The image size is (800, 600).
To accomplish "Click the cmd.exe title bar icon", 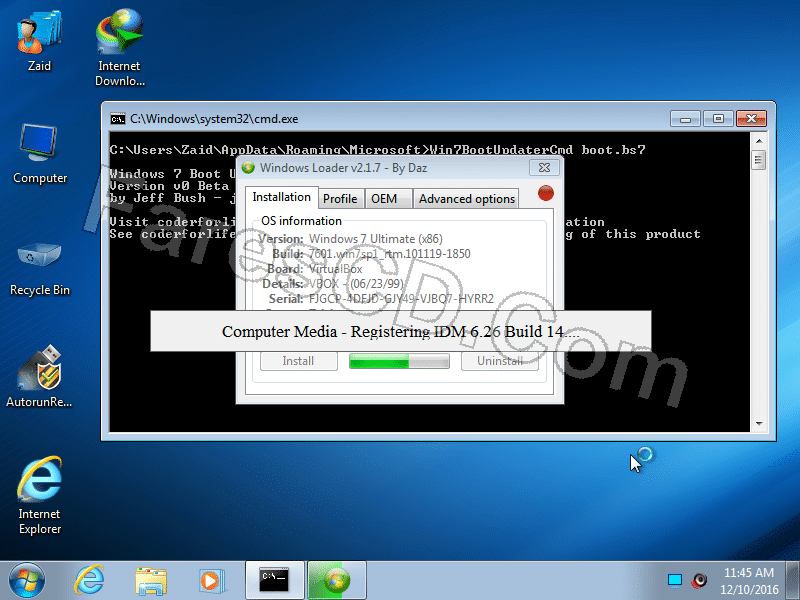I will pos(118,119).
